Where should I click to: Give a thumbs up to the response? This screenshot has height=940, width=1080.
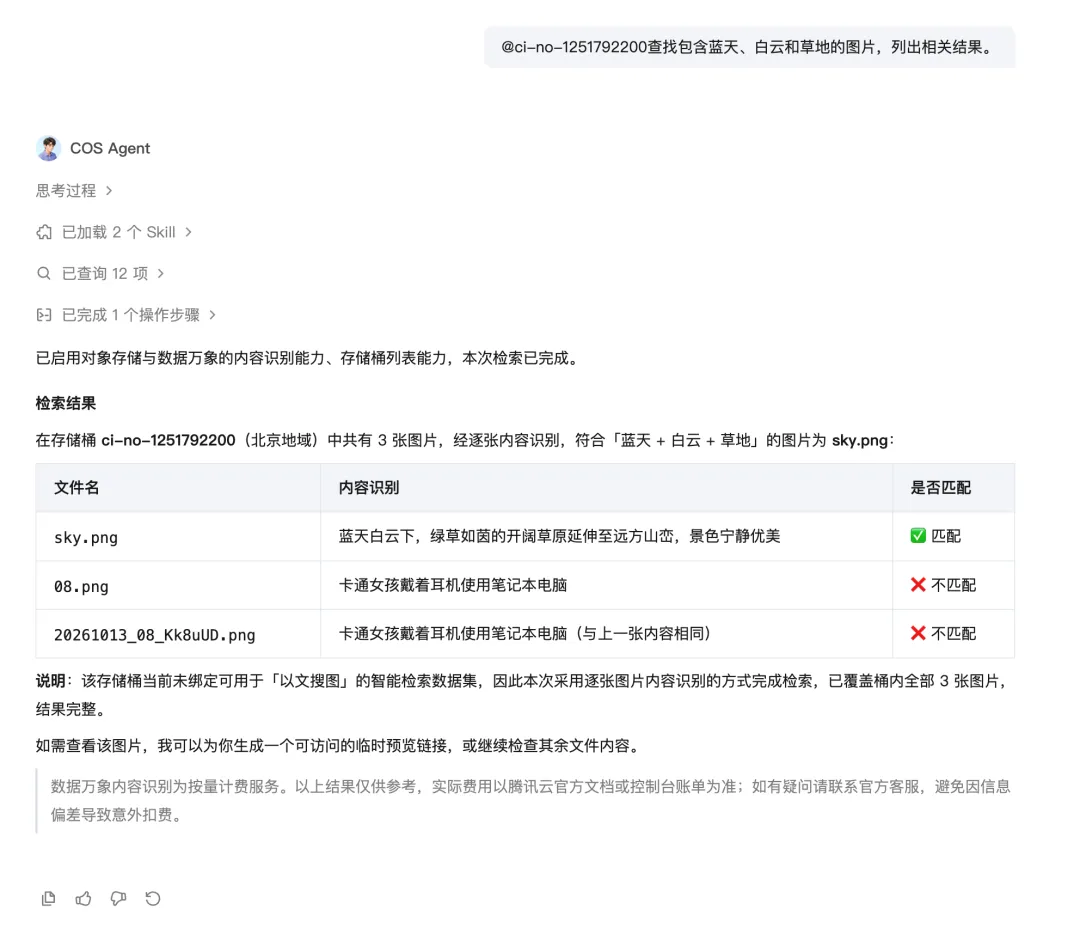83,898
